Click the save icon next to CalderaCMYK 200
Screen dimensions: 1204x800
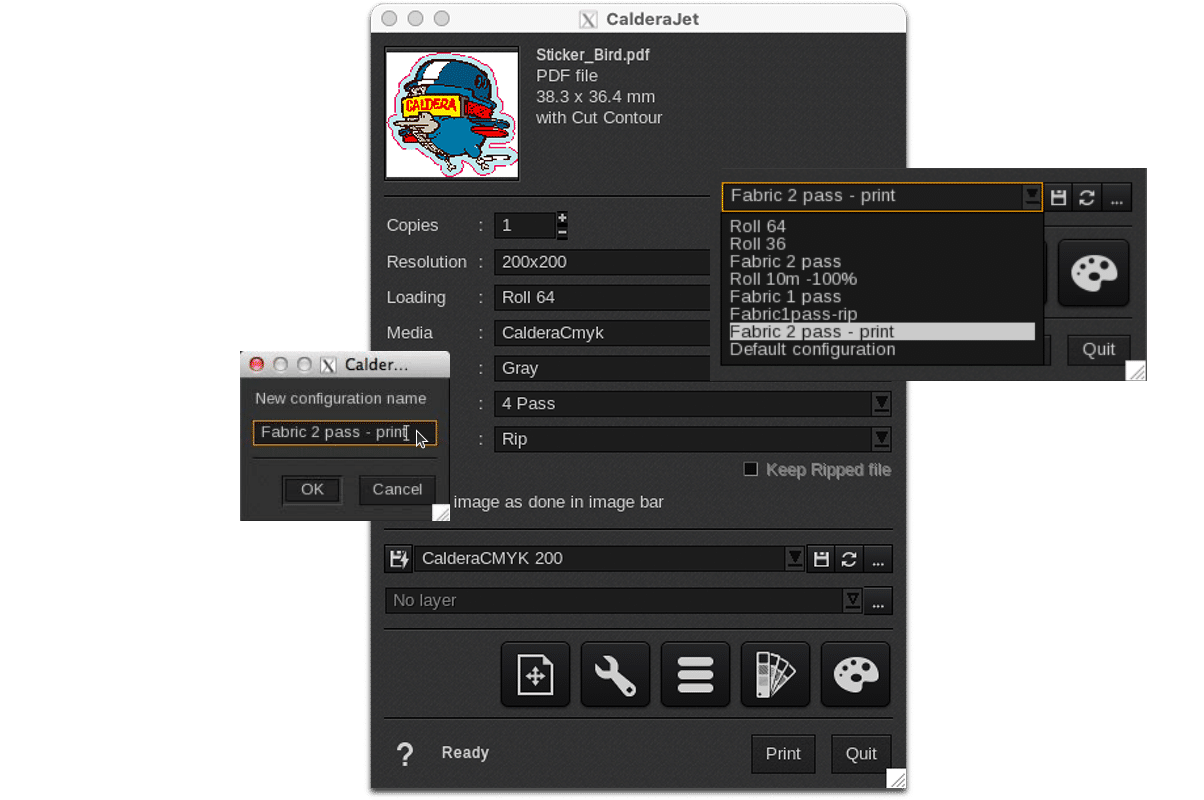click(821, 559)
